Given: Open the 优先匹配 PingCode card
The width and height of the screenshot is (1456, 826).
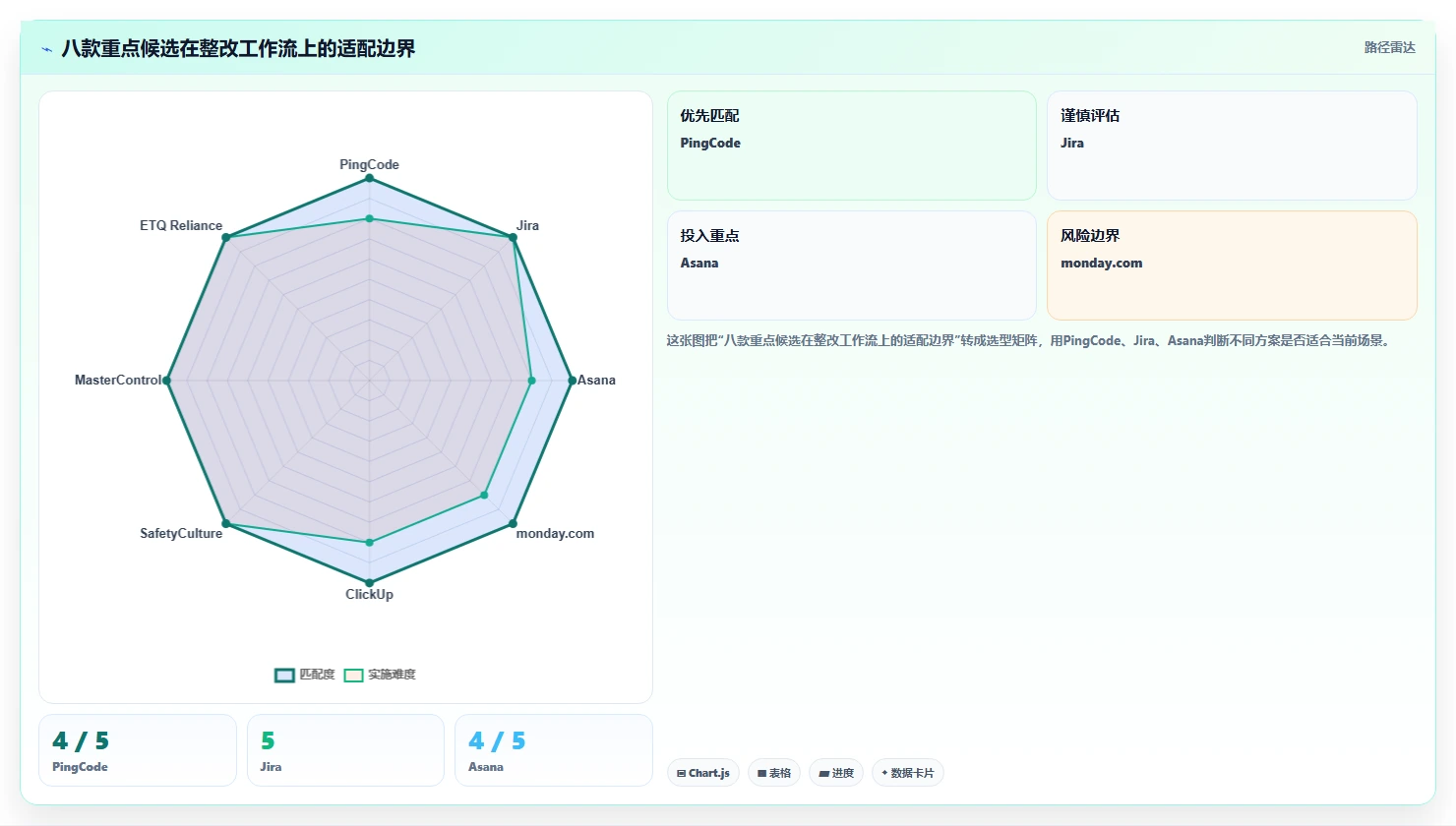Looking at the screenshot, I should (x=852, y=146).
